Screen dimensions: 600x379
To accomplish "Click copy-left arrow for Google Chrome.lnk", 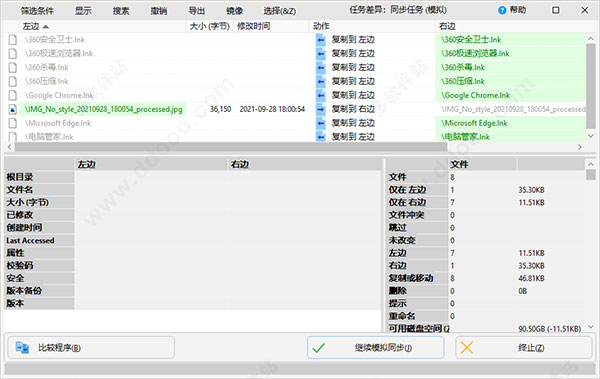I will coord(321,95).
